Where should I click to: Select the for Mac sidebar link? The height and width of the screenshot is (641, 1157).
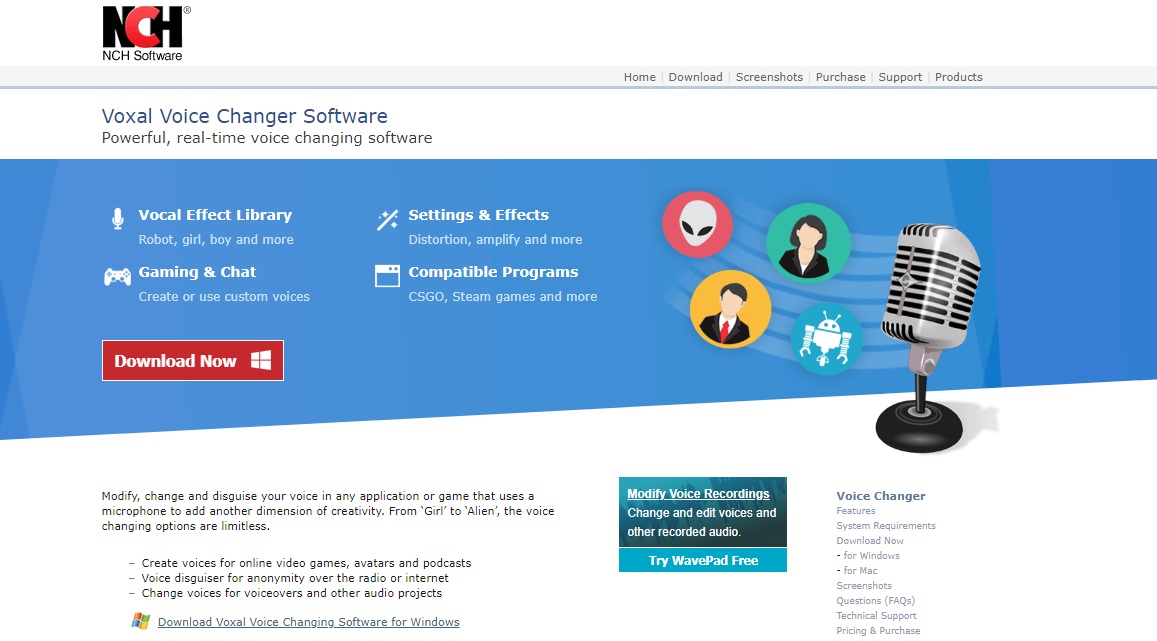pos(860,570)
